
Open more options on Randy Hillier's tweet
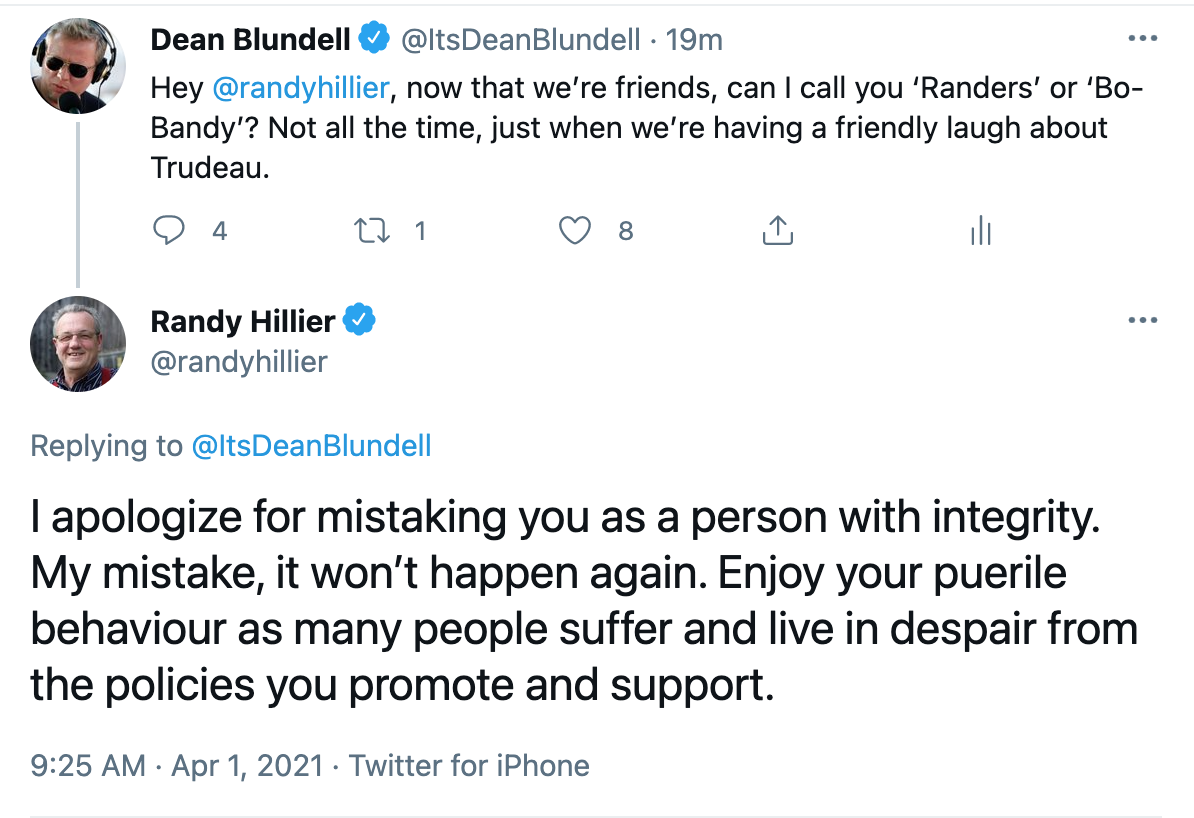[x=1143, y=320]
